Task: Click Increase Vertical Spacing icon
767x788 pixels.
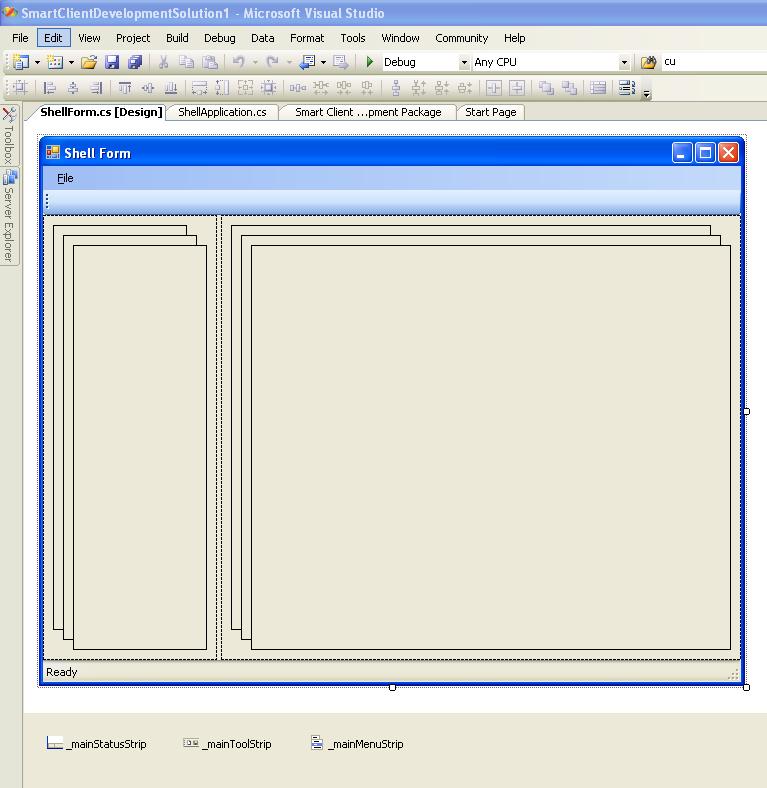Action: (419, 88)
